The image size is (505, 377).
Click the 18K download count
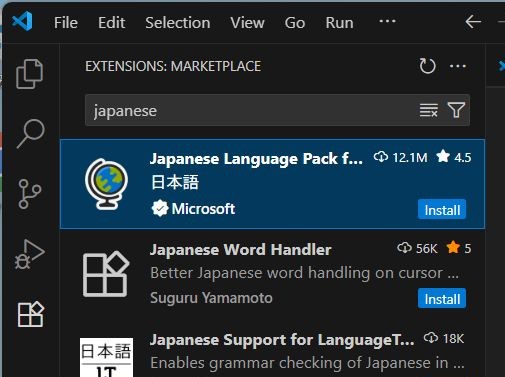444,338
